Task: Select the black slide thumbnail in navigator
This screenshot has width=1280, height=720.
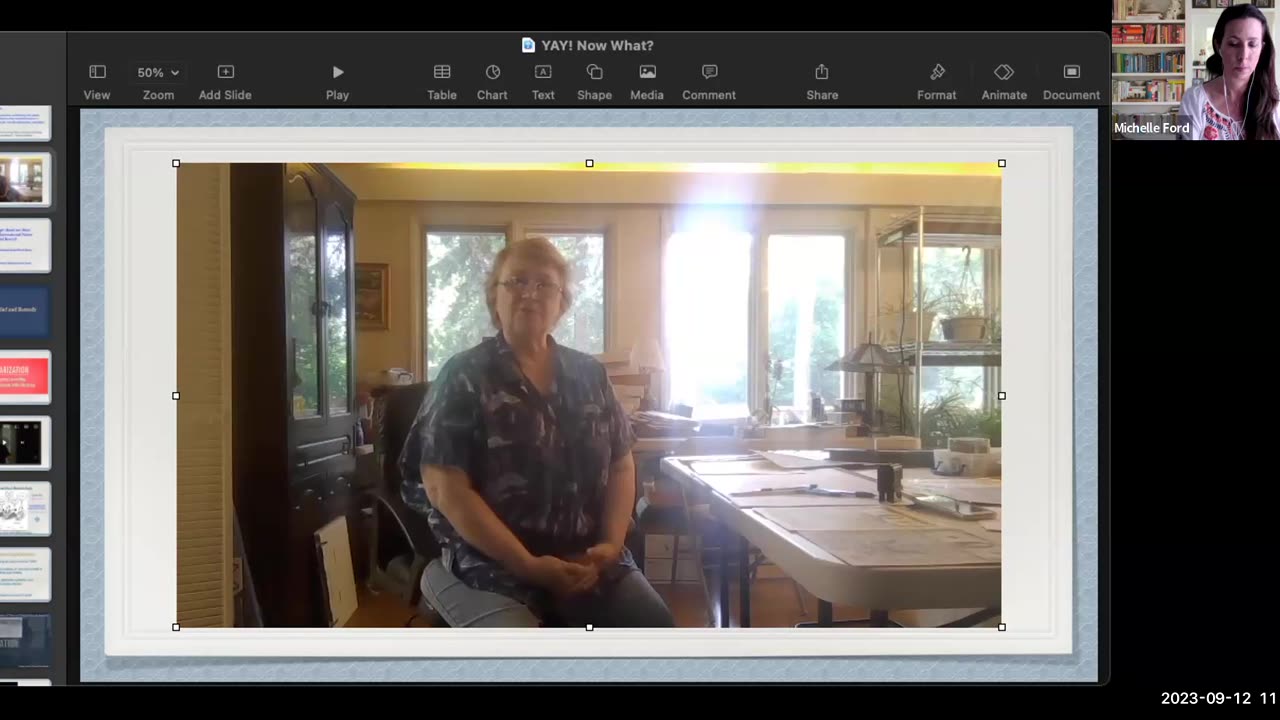Action: [25, 442]
